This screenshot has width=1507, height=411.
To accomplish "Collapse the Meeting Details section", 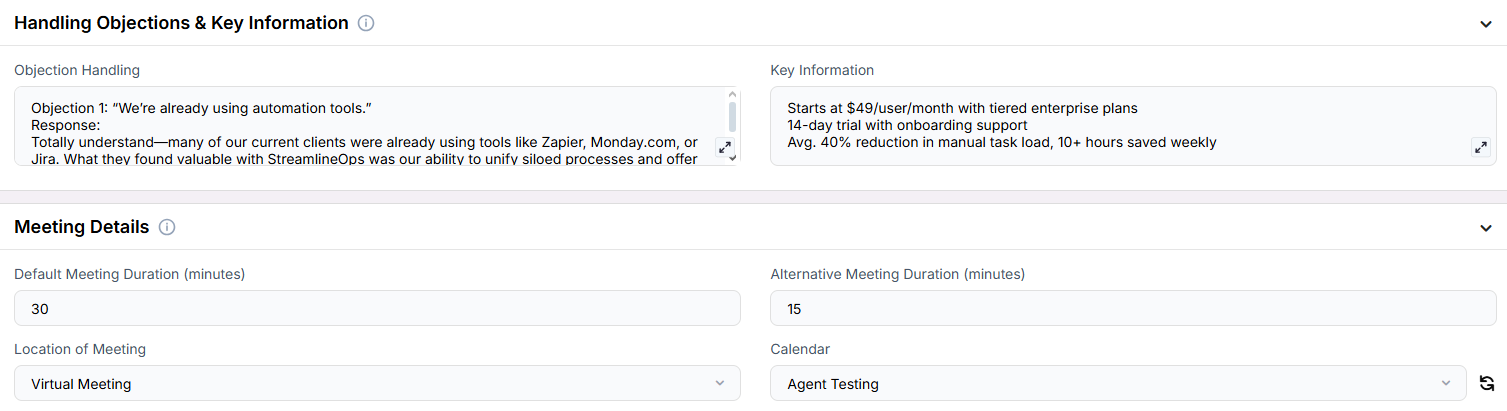I will point(1486,228).
